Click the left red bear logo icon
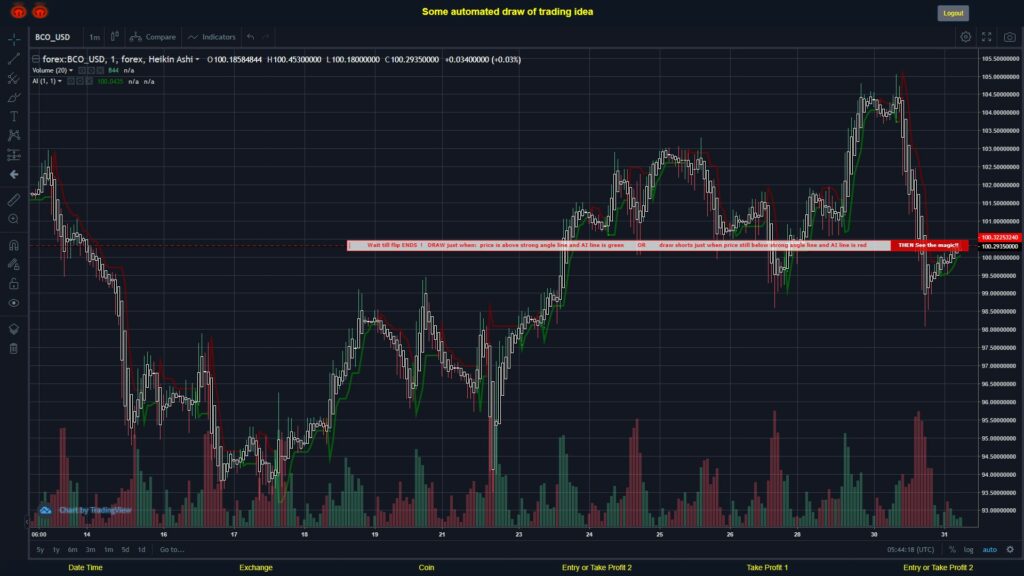The image size is (1024, 576). pyautogui.click(x=18, y=10)
